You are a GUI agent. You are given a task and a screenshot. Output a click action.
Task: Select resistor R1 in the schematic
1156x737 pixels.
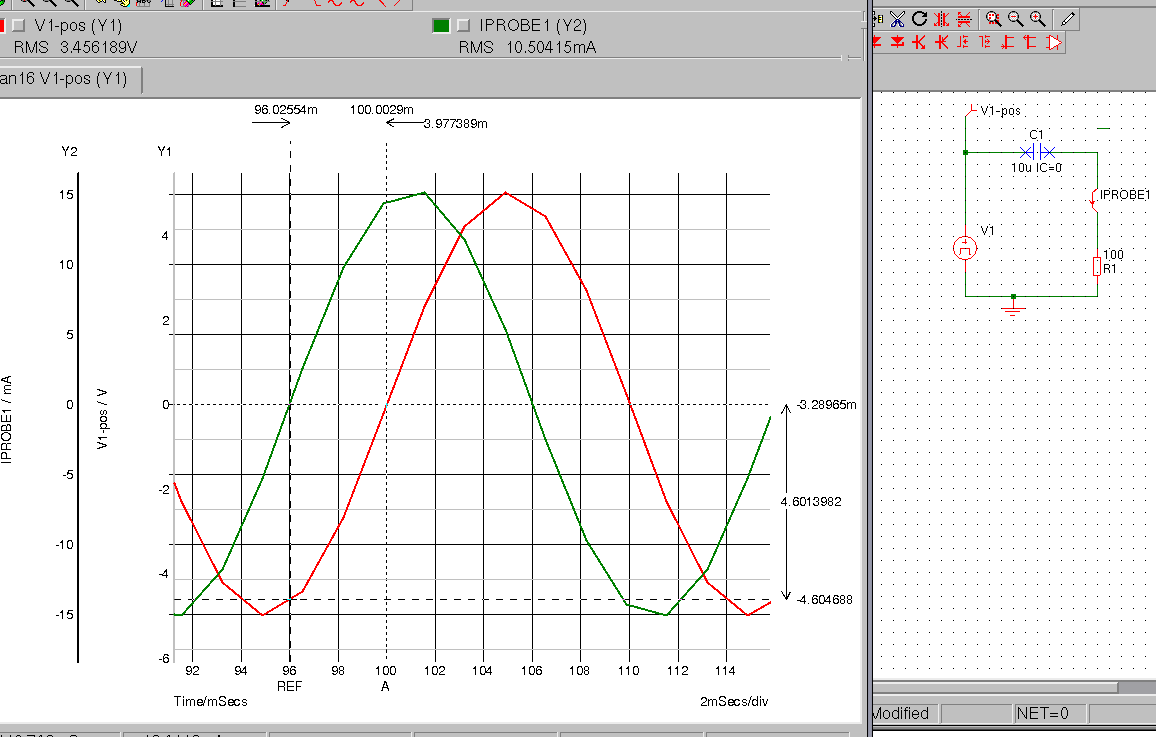(1097, 266)
